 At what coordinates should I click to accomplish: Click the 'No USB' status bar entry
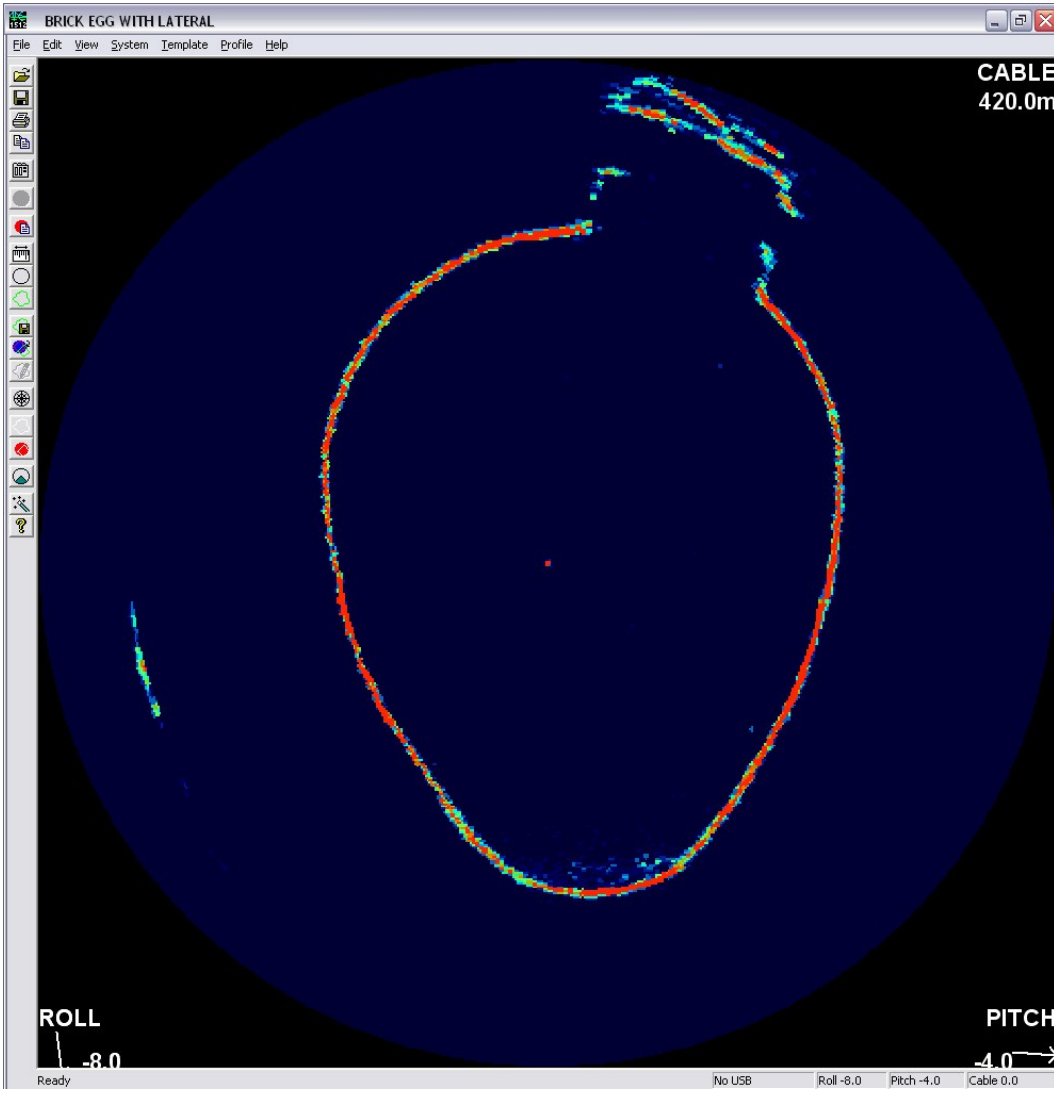click(762, 1080)
